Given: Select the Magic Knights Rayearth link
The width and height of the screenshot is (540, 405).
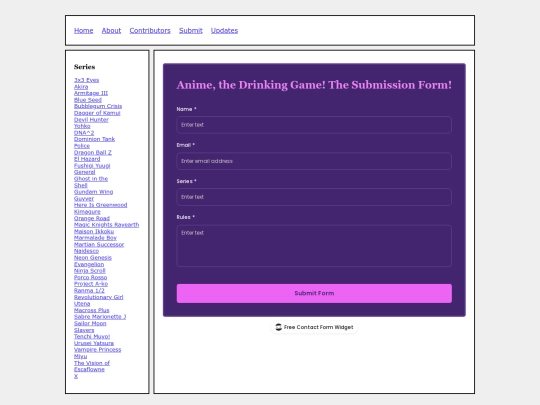Looking at the screenshot, I should pyautogui.click(x=107, y=225).
